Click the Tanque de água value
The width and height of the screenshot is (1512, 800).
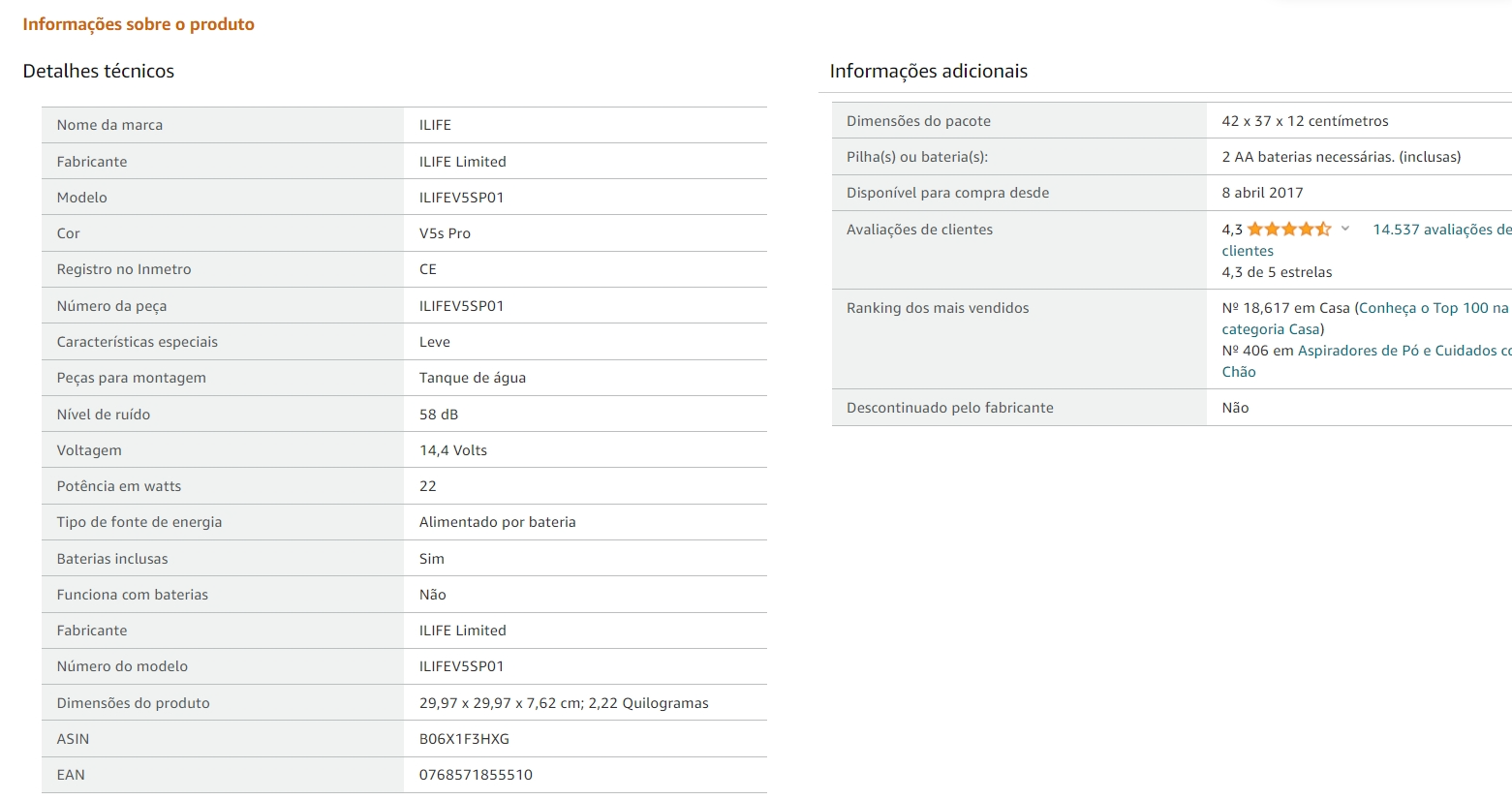[x=472, y=378]
